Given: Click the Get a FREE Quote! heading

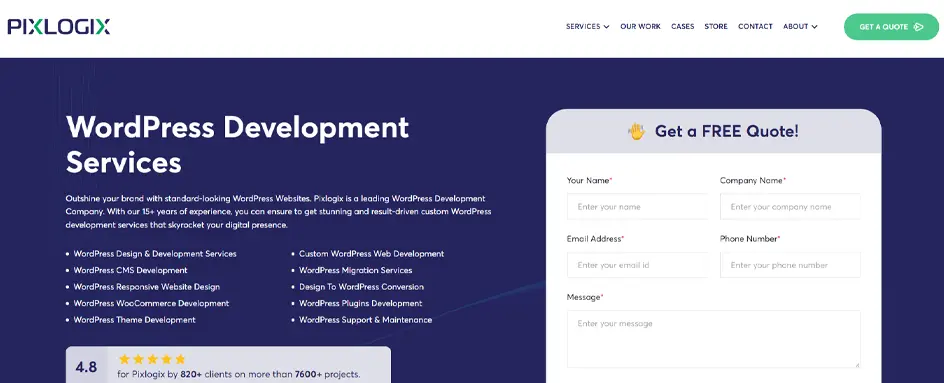Looking at the screenshot, I should click(x=727, y=131).
